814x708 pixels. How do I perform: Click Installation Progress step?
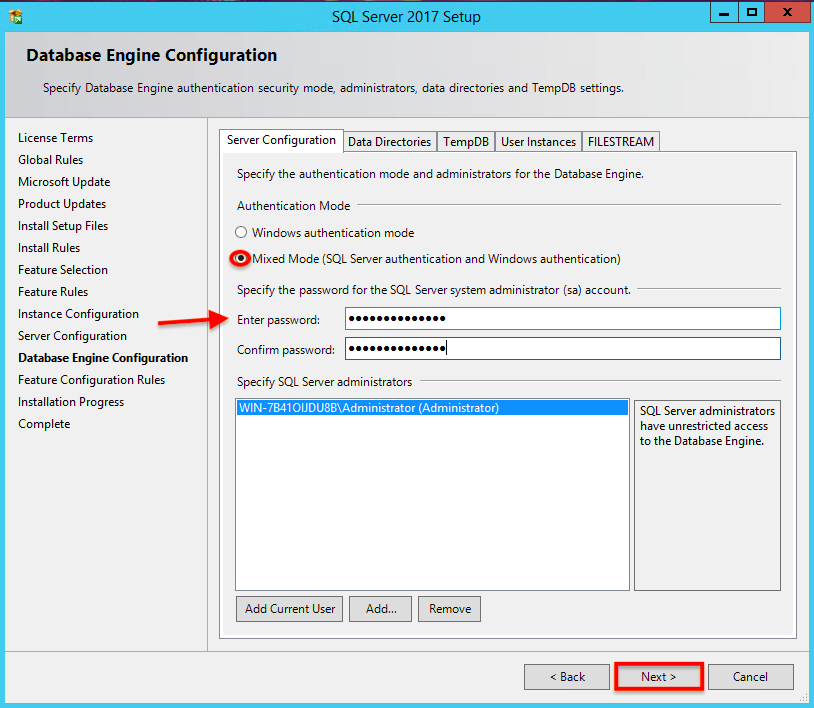71,402
